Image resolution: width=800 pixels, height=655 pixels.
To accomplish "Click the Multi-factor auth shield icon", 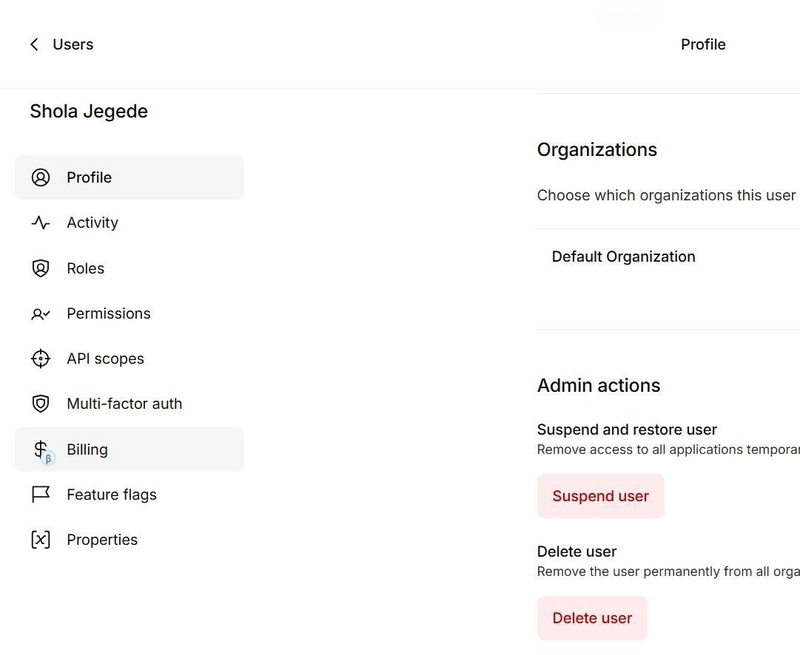I will click(x=41, y=404).
